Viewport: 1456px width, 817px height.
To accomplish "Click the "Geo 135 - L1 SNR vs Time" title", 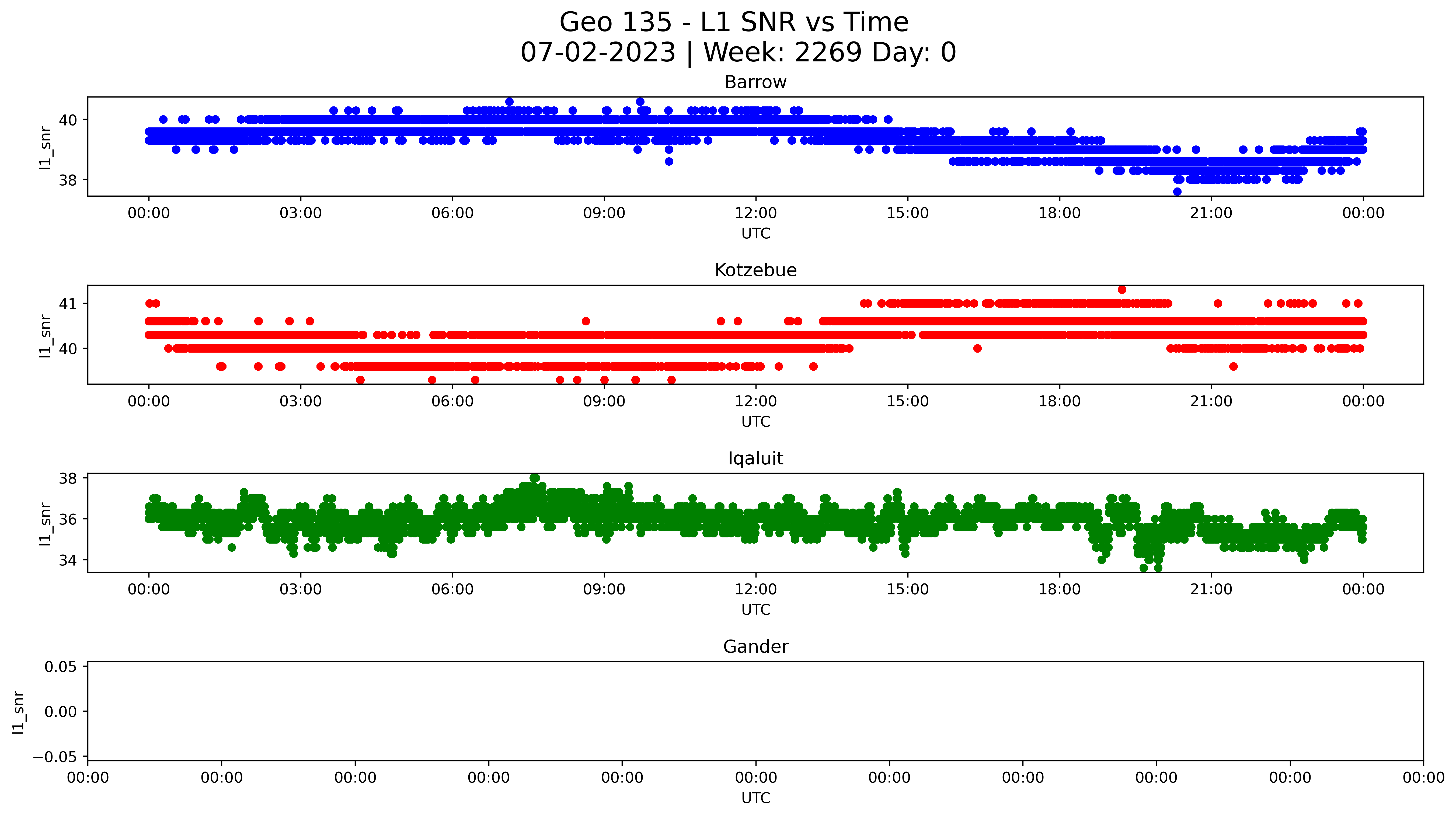I will point(734,23).
